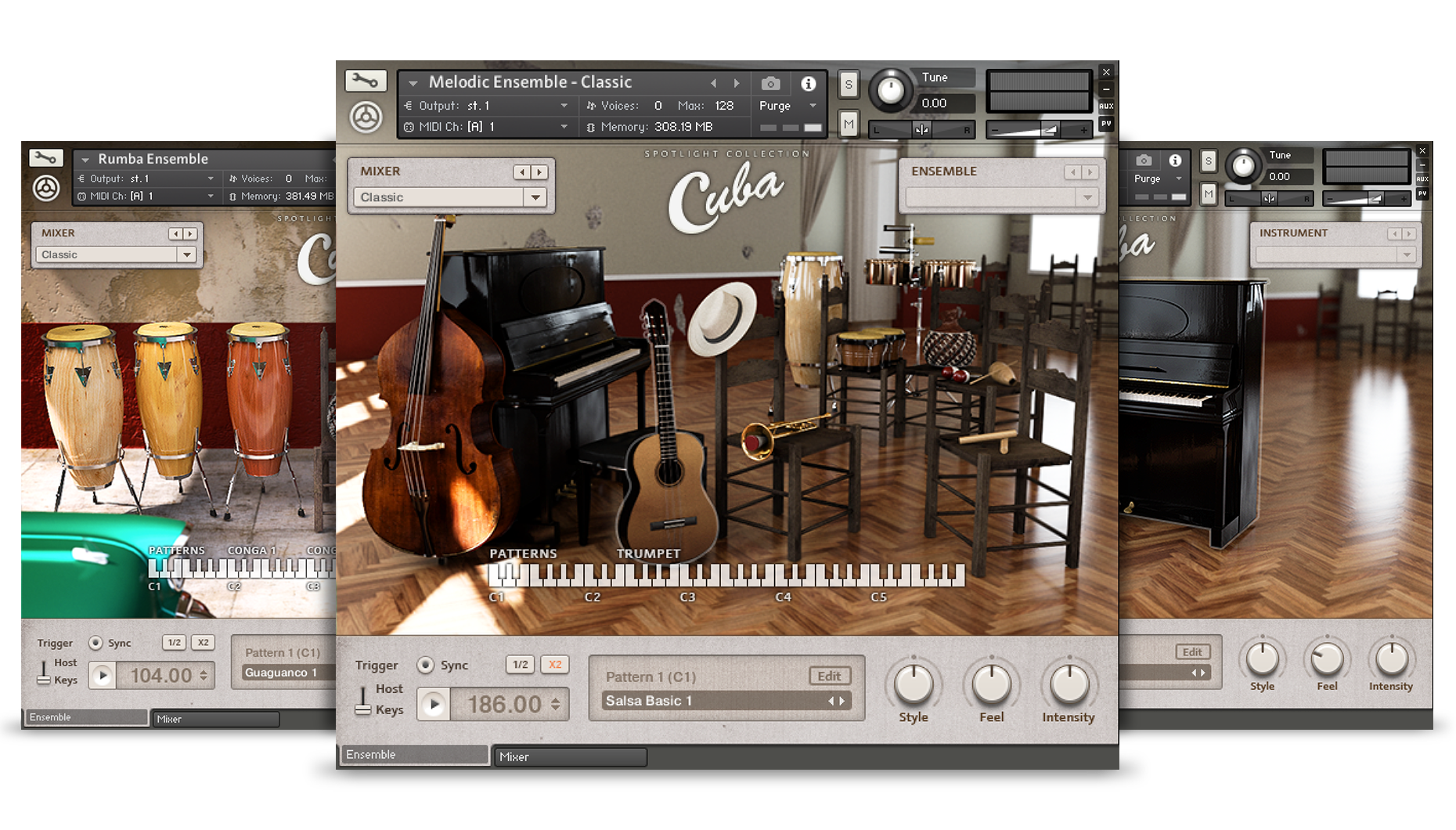Load next instrument in Melodic Ensemble header
The width and height of the screenshot is (1456, 830).
736,83
